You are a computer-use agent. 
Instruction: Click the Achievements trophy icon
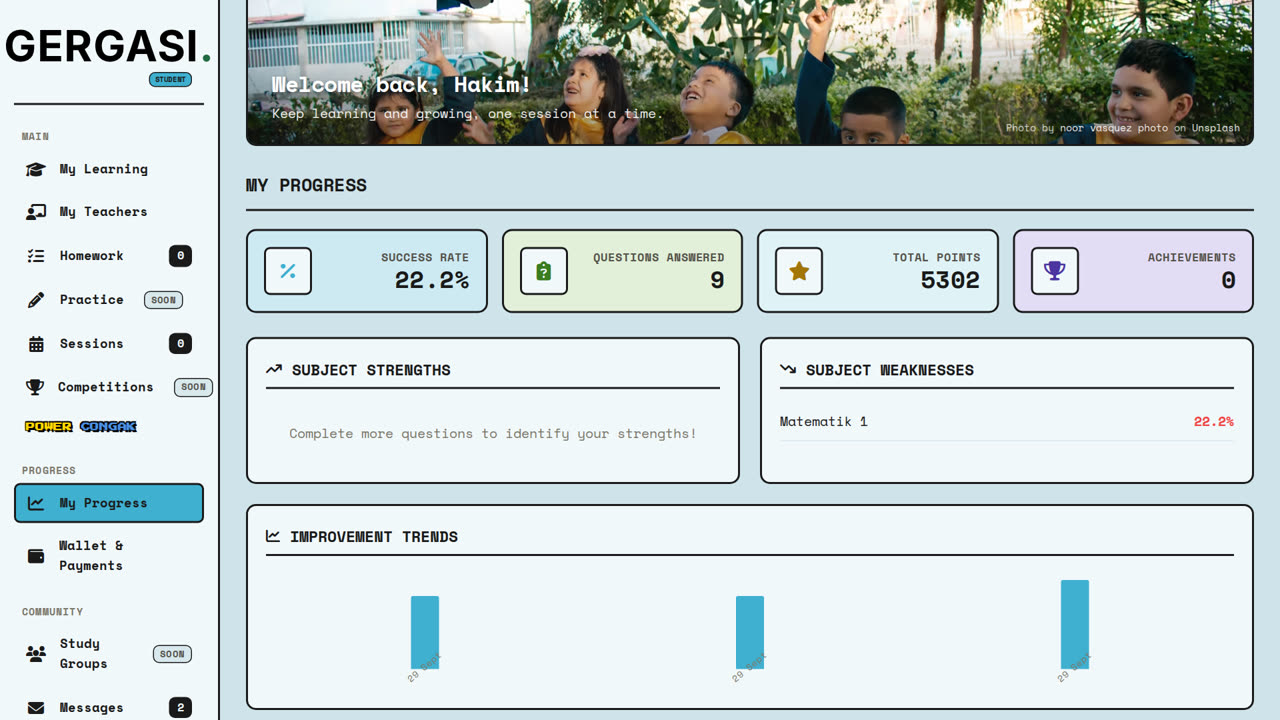coord(1055,271)
